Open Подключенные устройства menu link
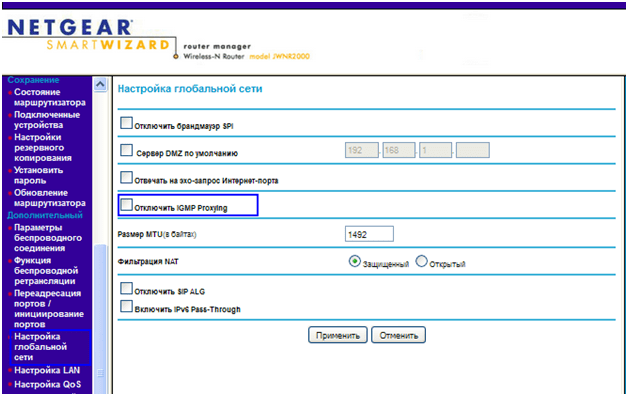This screenshot has width=628, height=396. 47,120
